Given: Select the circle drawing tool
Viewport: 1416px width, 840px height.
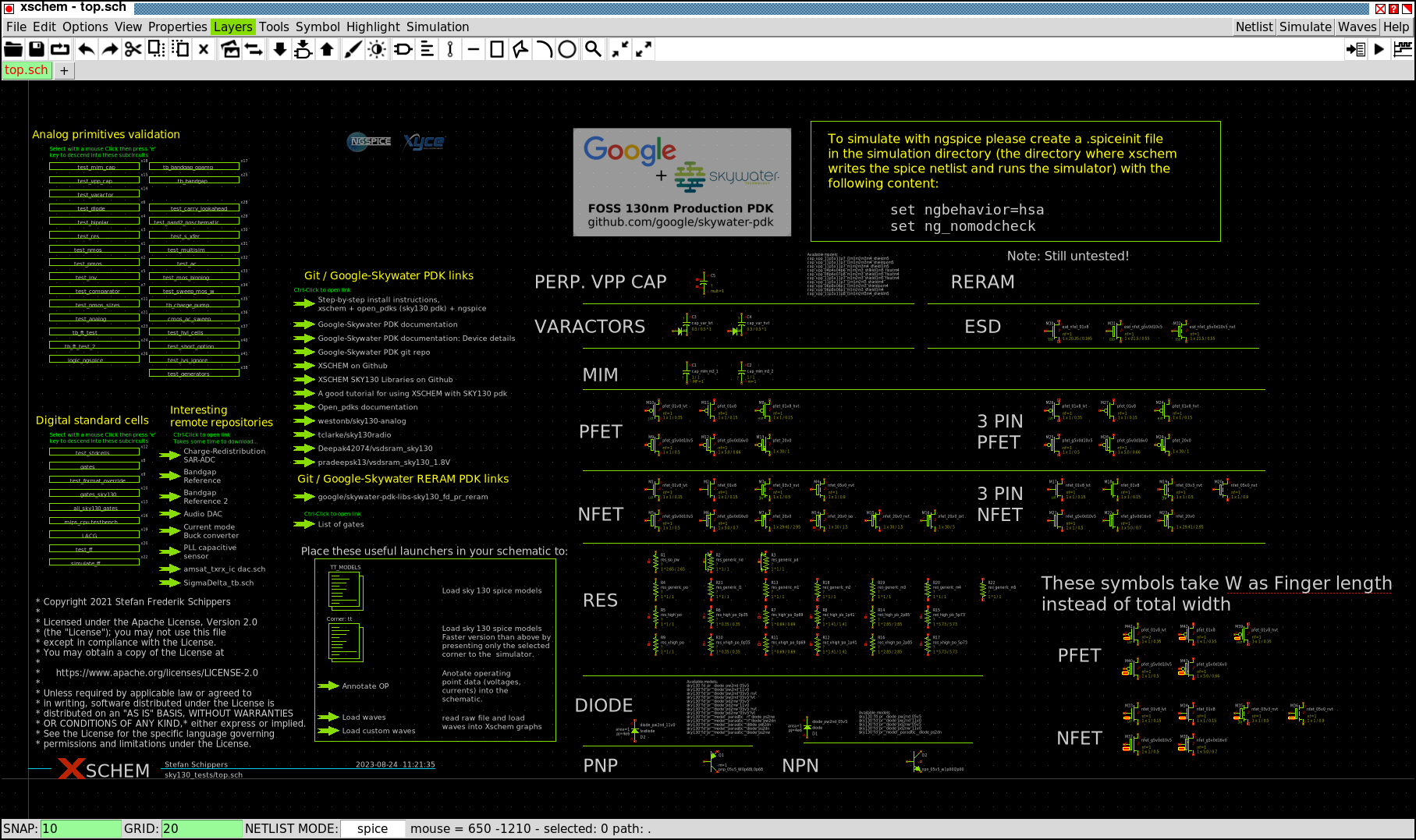Looking at the screenshot, I should (567, 49).
